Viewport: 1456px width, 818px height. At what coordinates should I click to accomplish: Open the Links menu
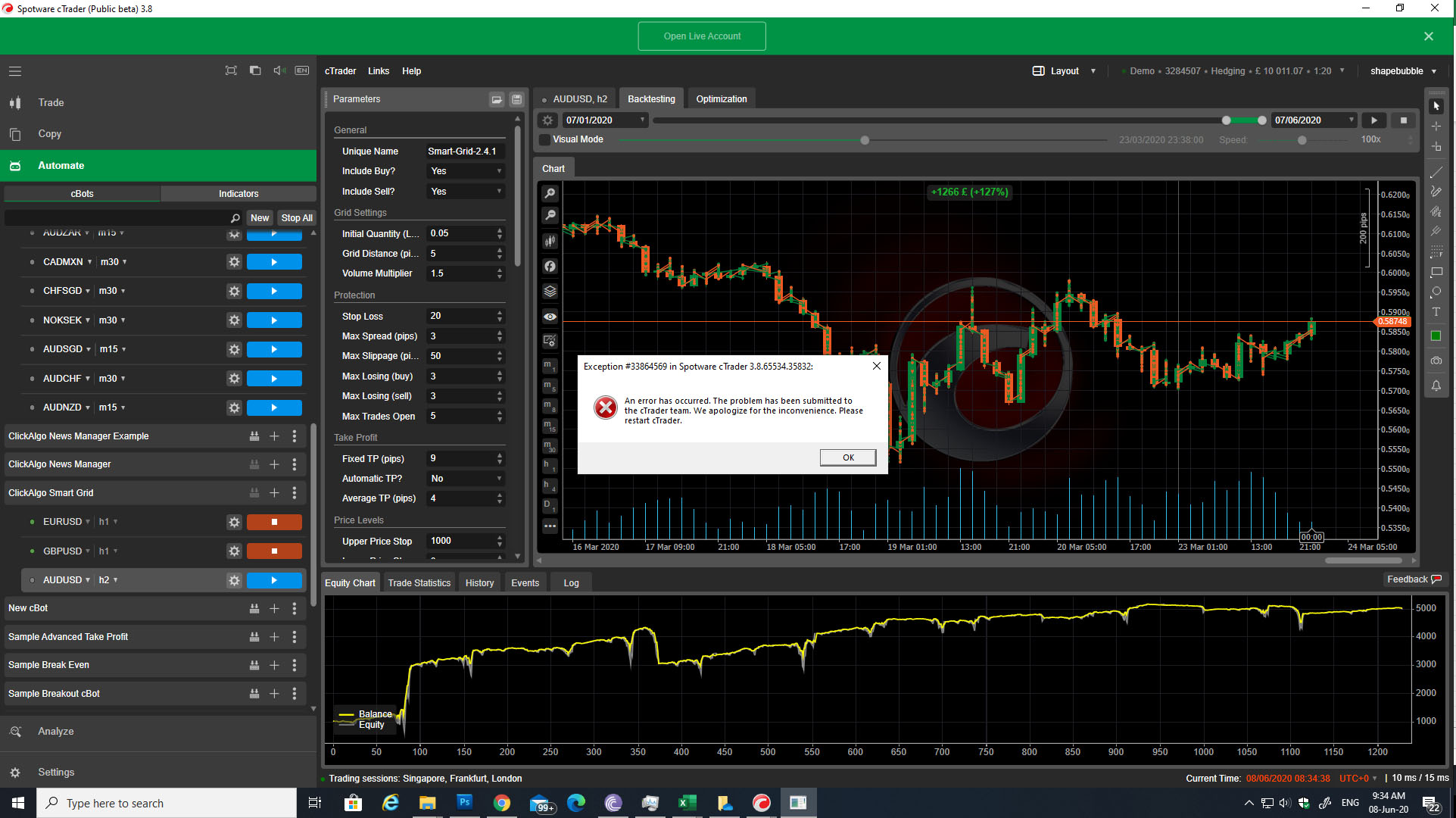pos(379,71)
